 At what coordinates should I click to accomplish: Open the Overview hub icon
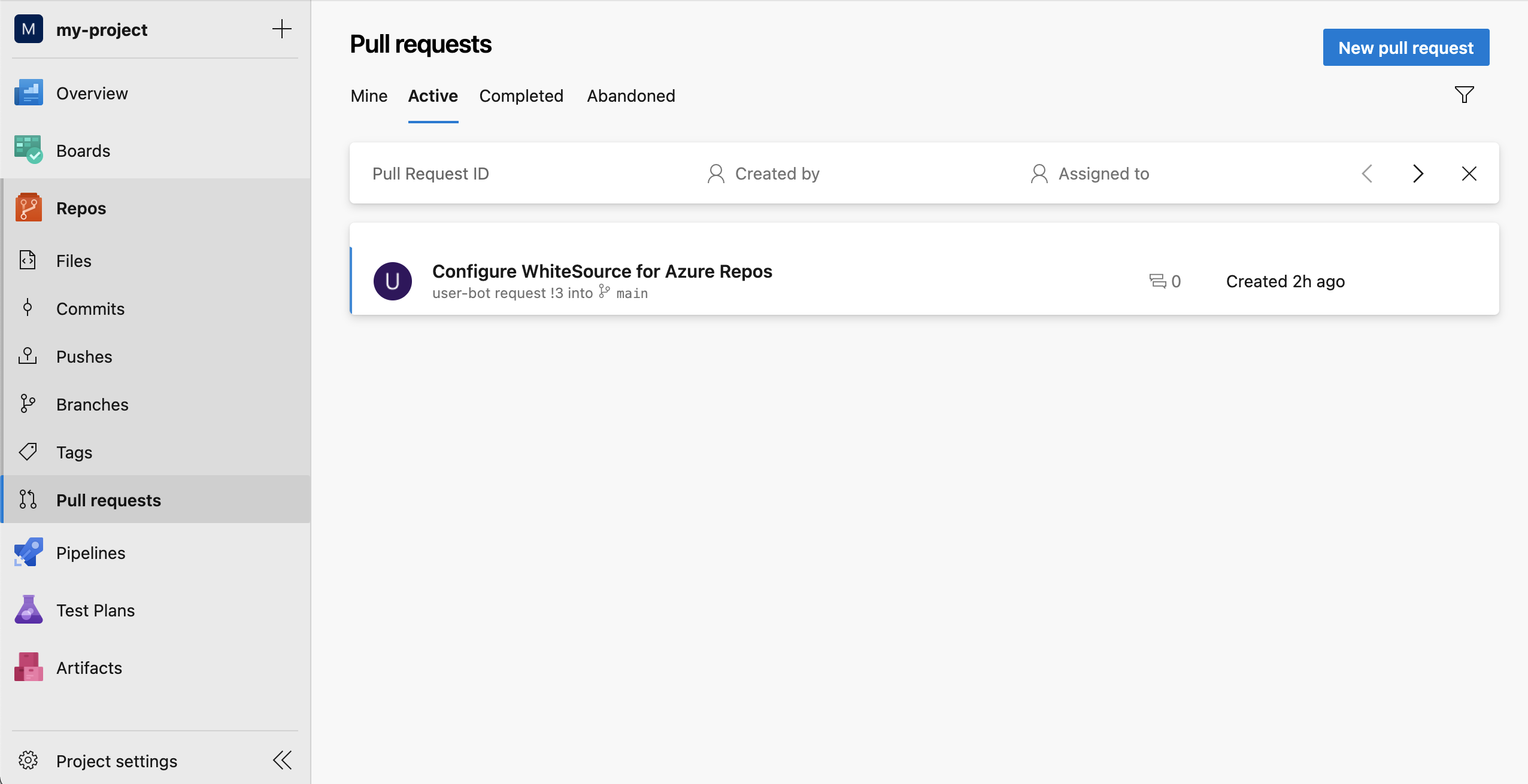click(28, 93)
